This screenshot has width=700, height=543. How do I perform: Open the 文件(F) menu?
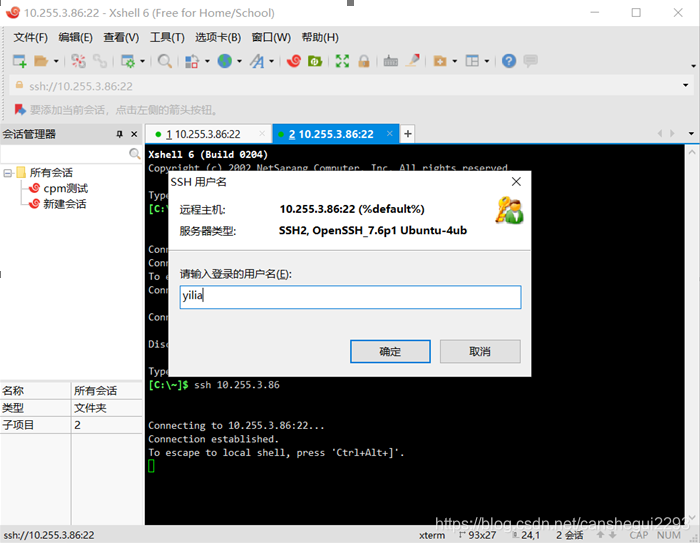point(30,37)
